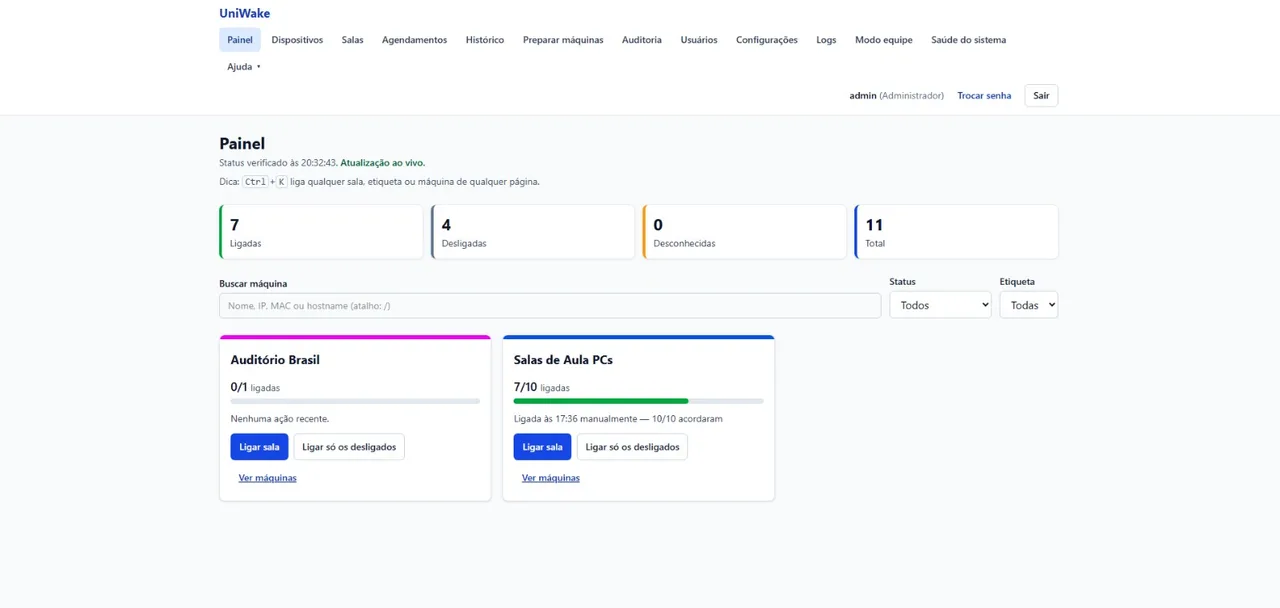Open the Dispositivos page

coord(297,40)
